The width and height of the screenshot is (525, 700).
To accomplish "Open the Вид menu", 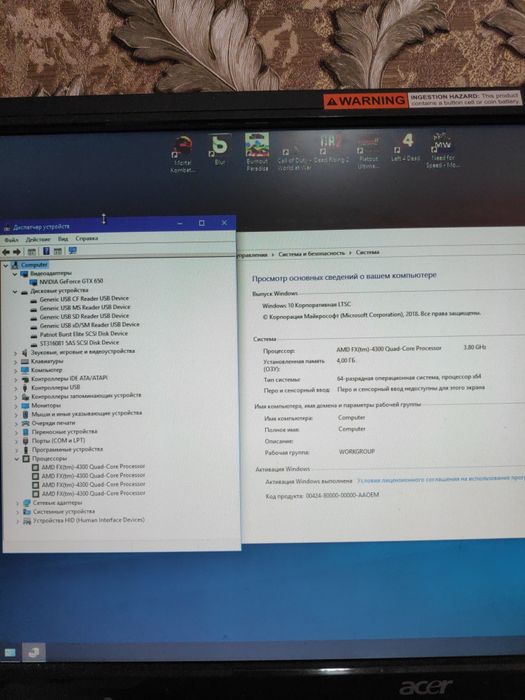I will click(63, 239).
